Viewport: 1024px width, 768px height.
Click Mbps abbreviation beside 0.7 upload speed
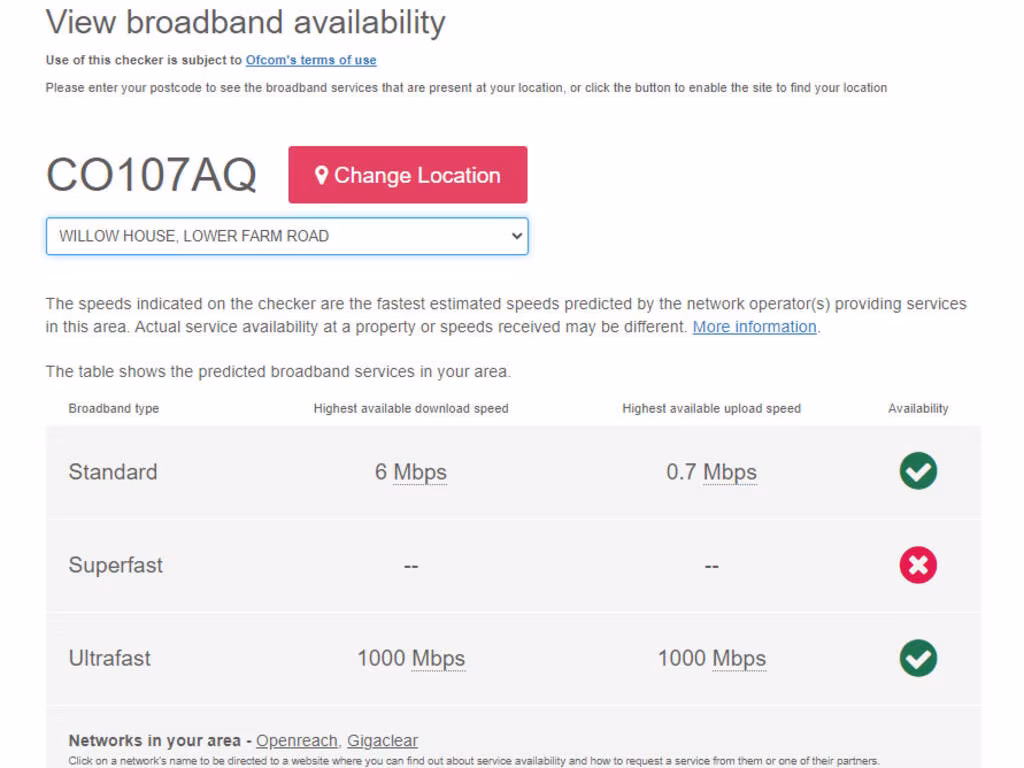tap(730, 472)
